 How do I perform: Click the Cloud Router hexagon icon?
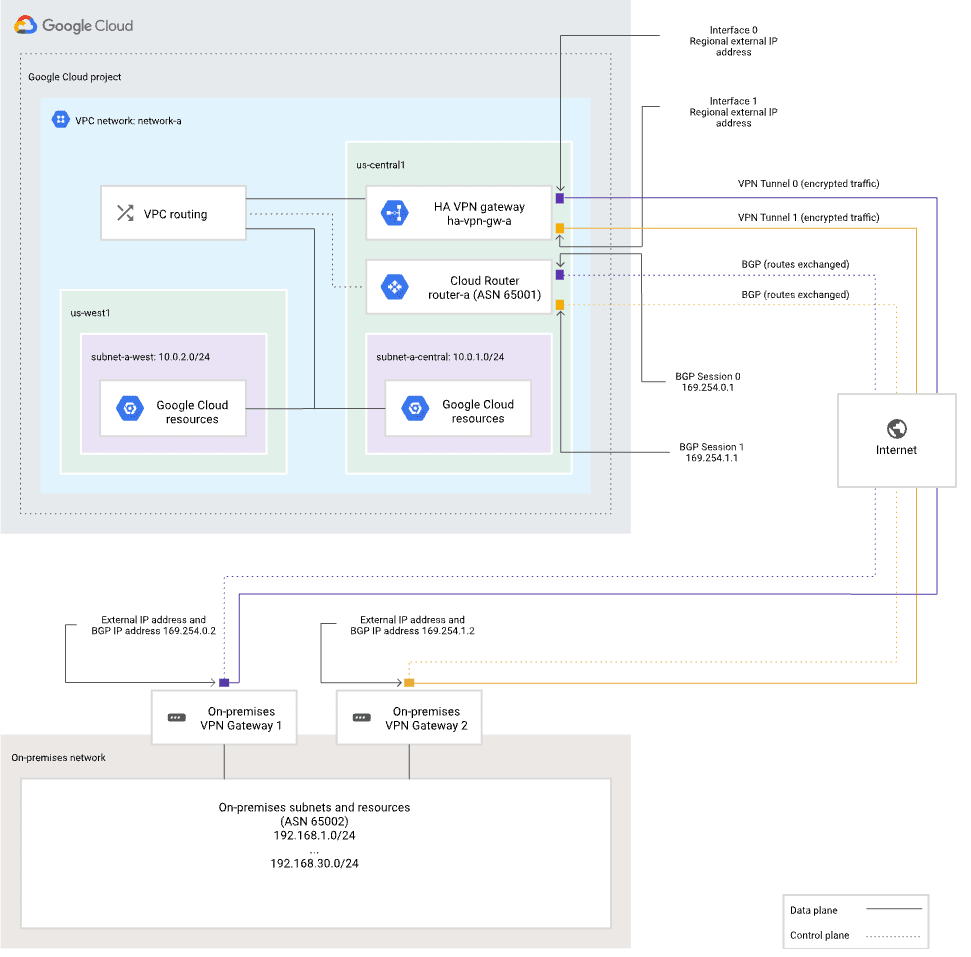[x=394, y=287]
